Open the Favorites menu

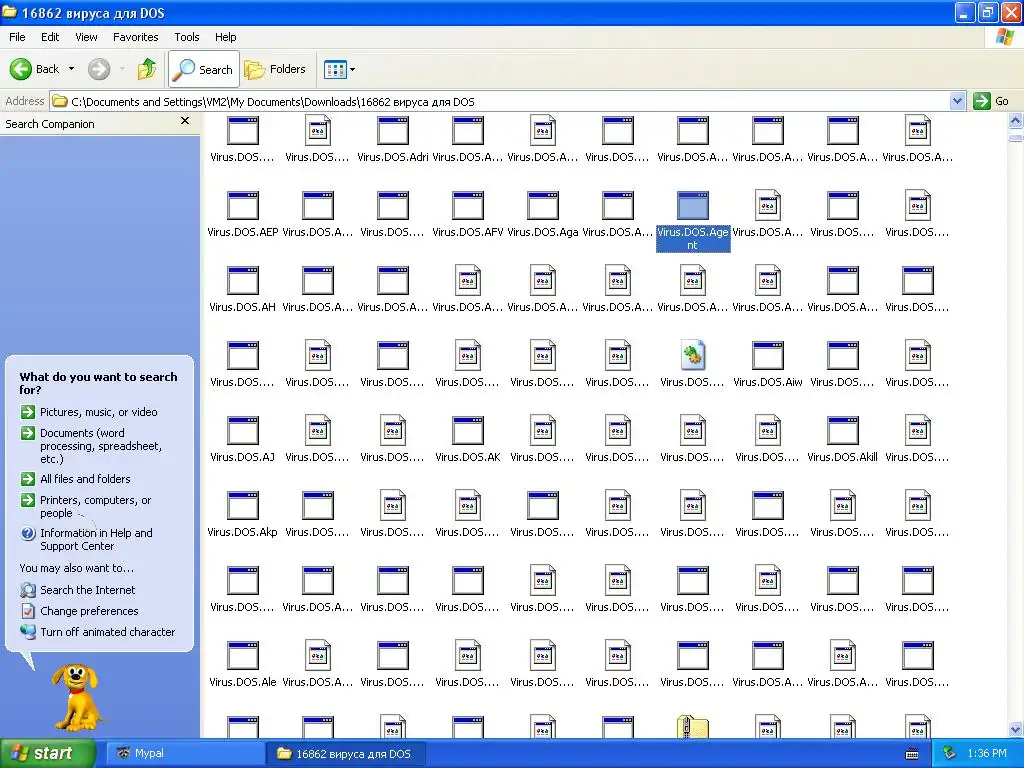(x=135, y=37)
